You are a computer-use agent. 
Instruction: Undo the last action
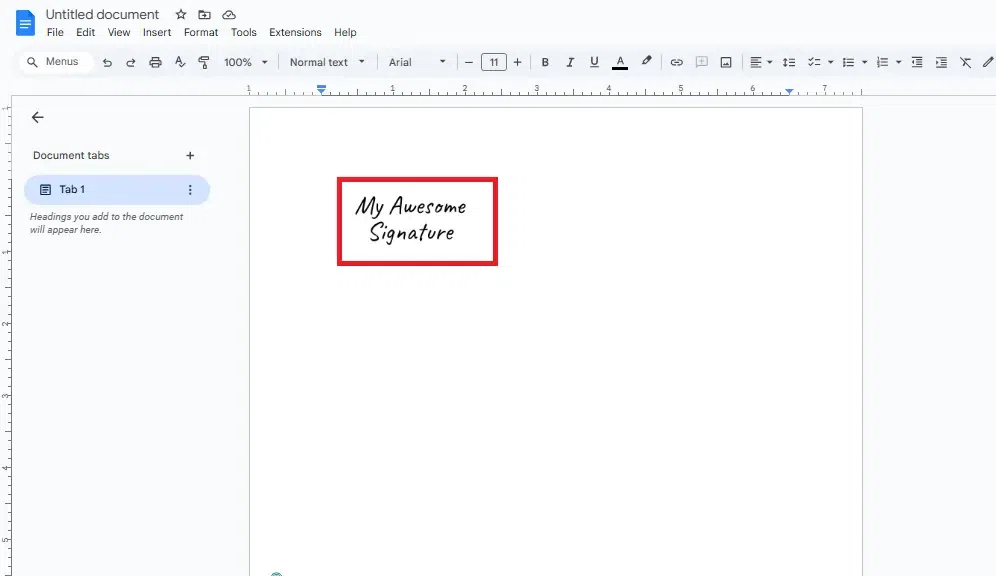(x=107, y=62)
